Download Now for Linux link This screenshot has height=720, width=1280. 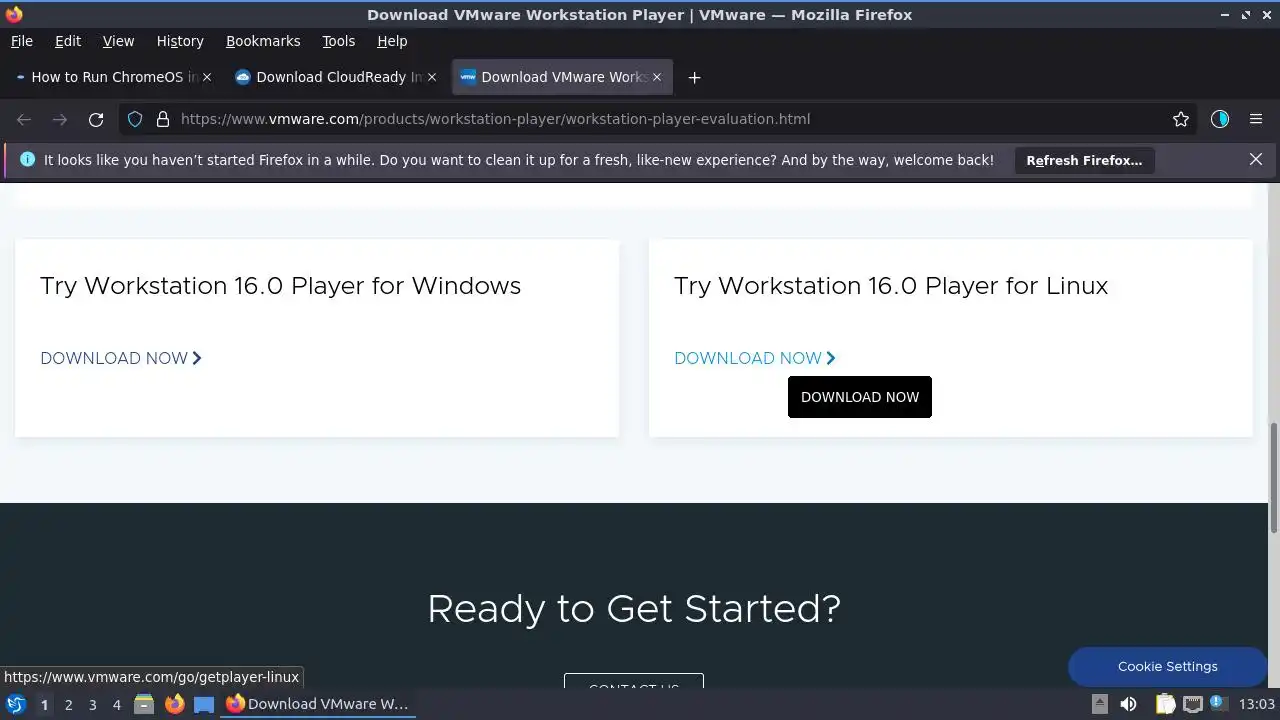755,358
